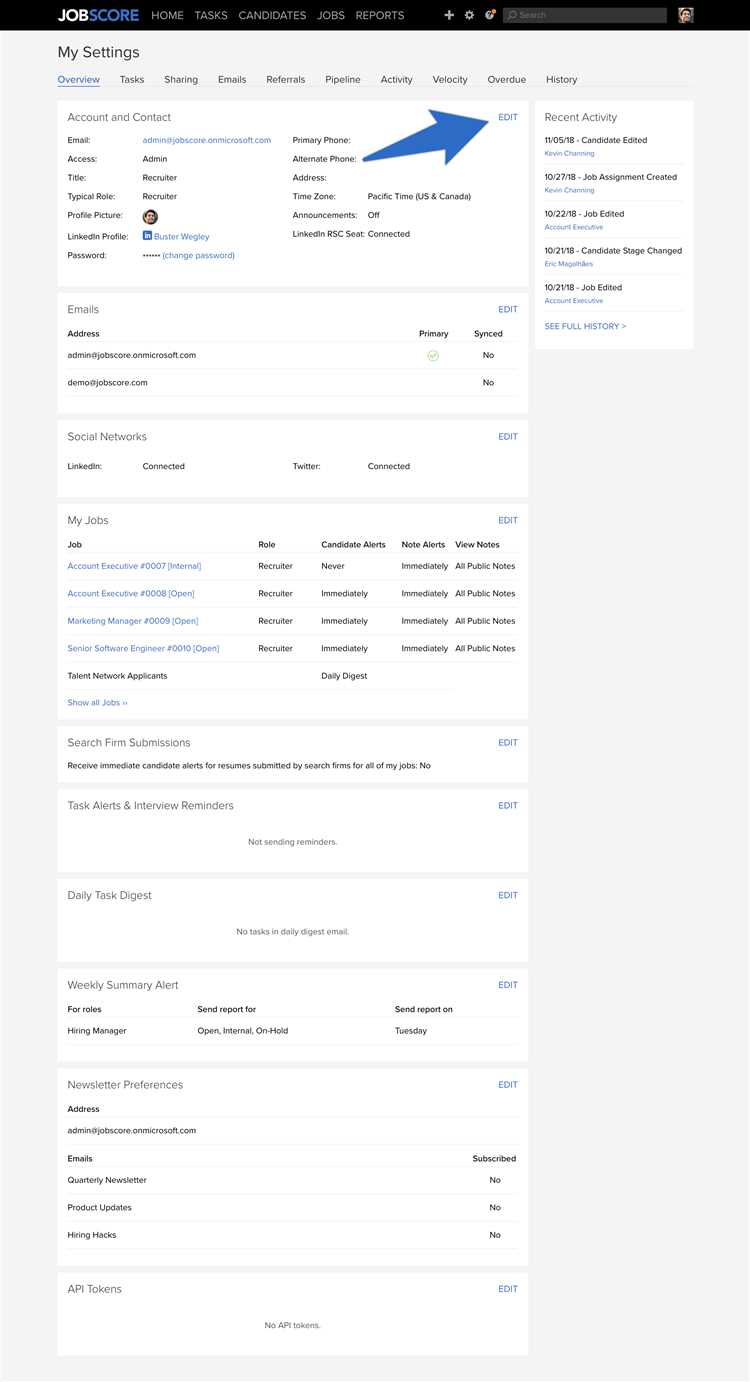750x1382 pixels.
Task: Open the JOBS menu
Action: coord(331,15)
